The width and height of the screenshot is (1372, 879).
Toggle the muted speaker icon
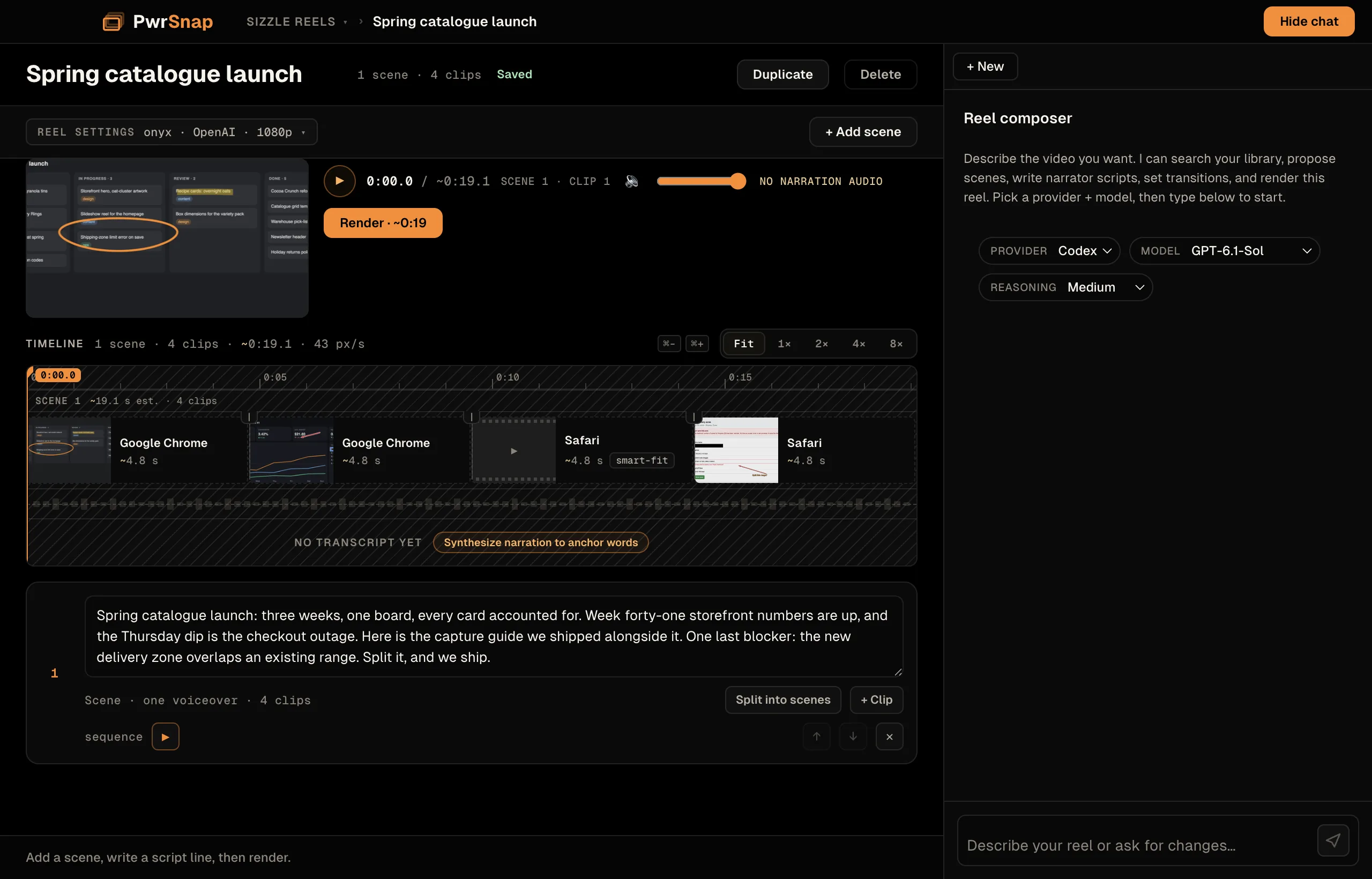point(631,181)
